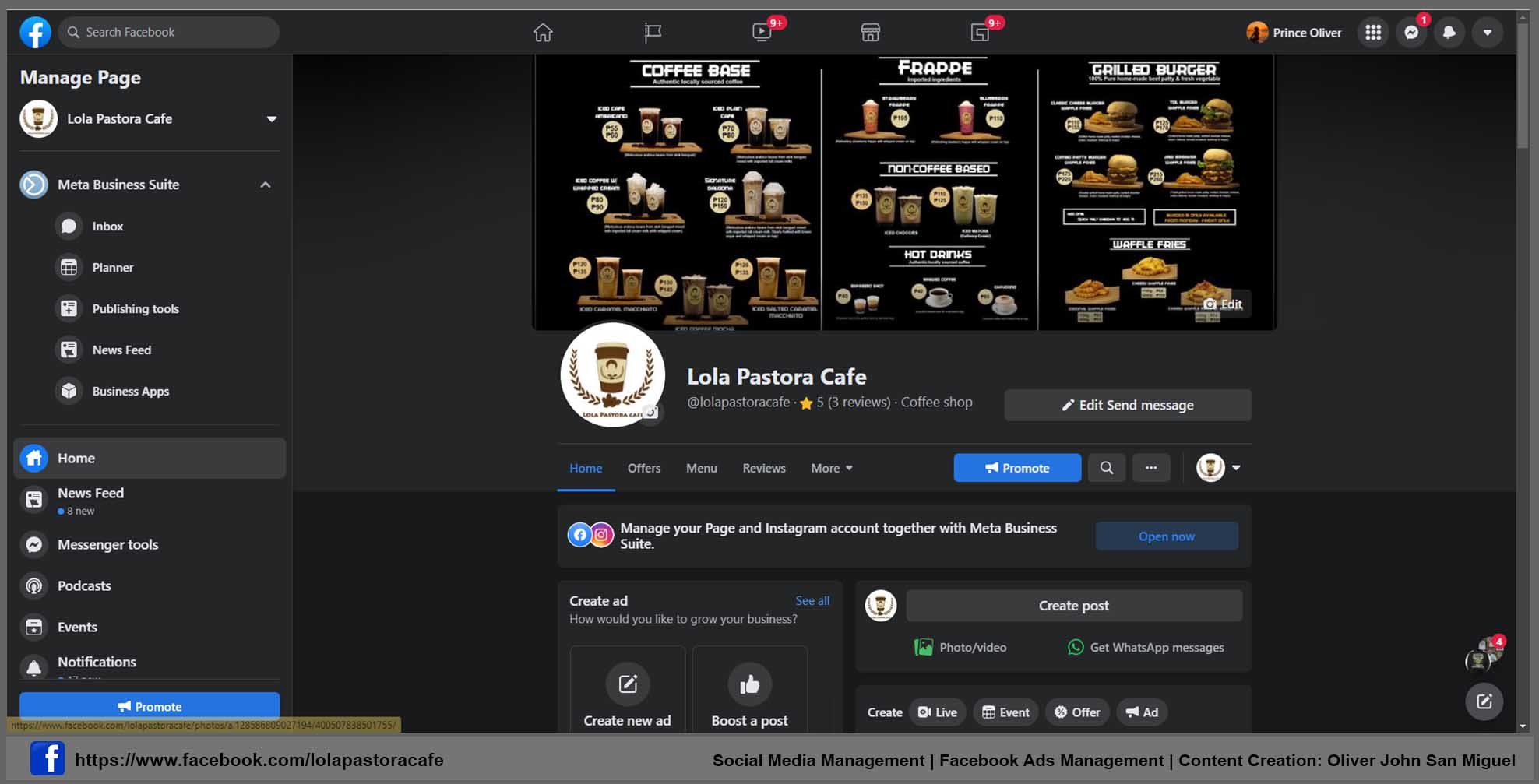This screenshot has height=784, width=1539.
Task: Focus the Search Facebook field
Action: pos(168,33)
